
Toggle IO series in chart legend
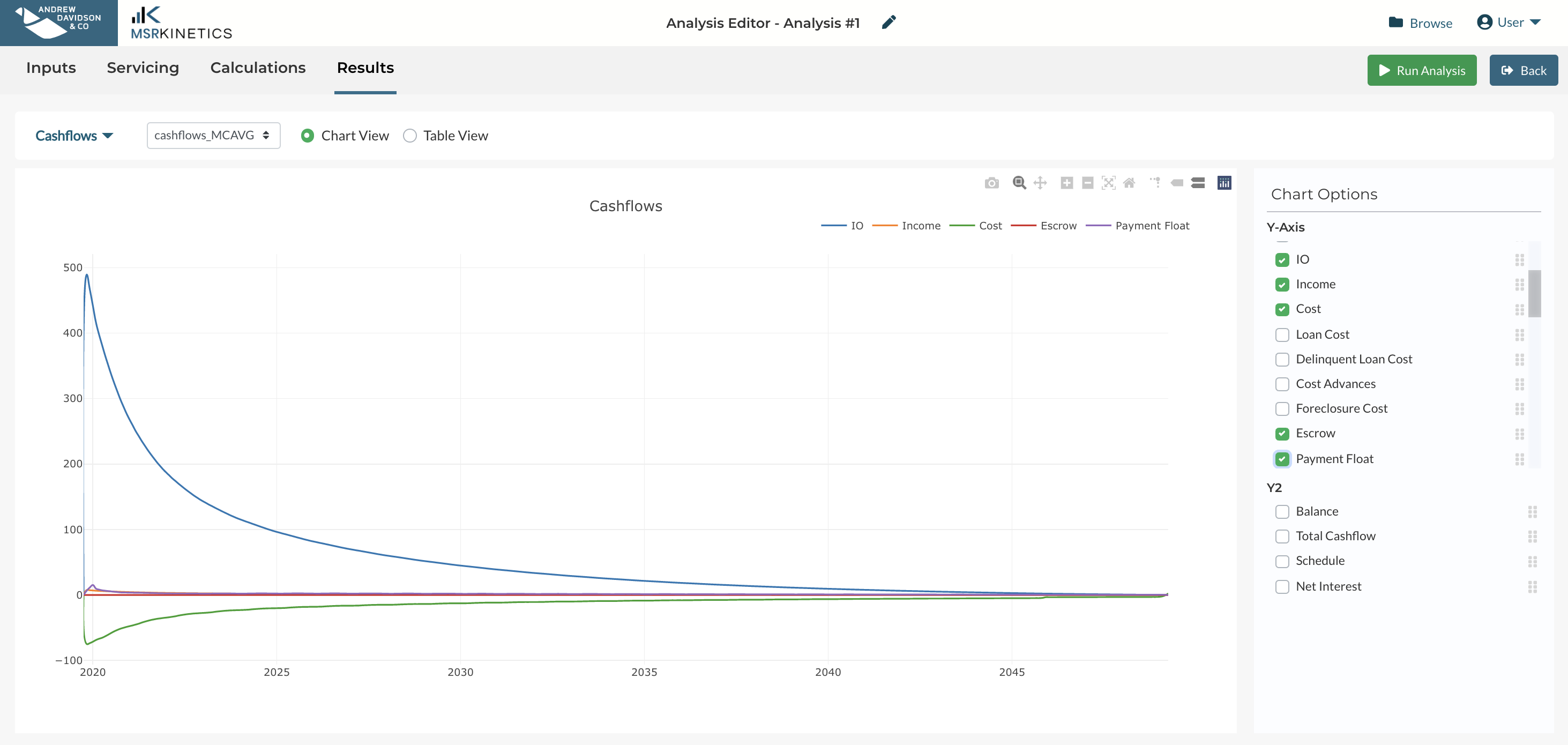(x=842, y=226)
